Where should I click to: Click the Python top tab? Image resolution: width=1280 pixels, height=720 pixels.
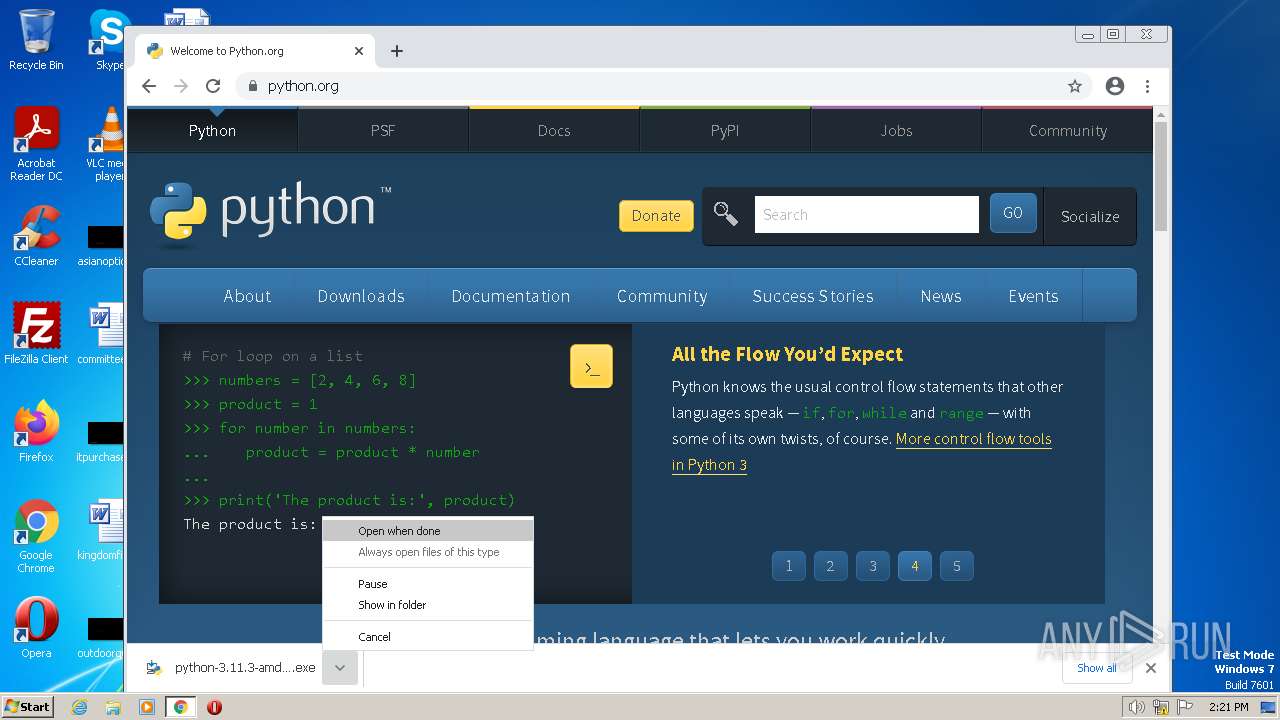click(212, 130)
